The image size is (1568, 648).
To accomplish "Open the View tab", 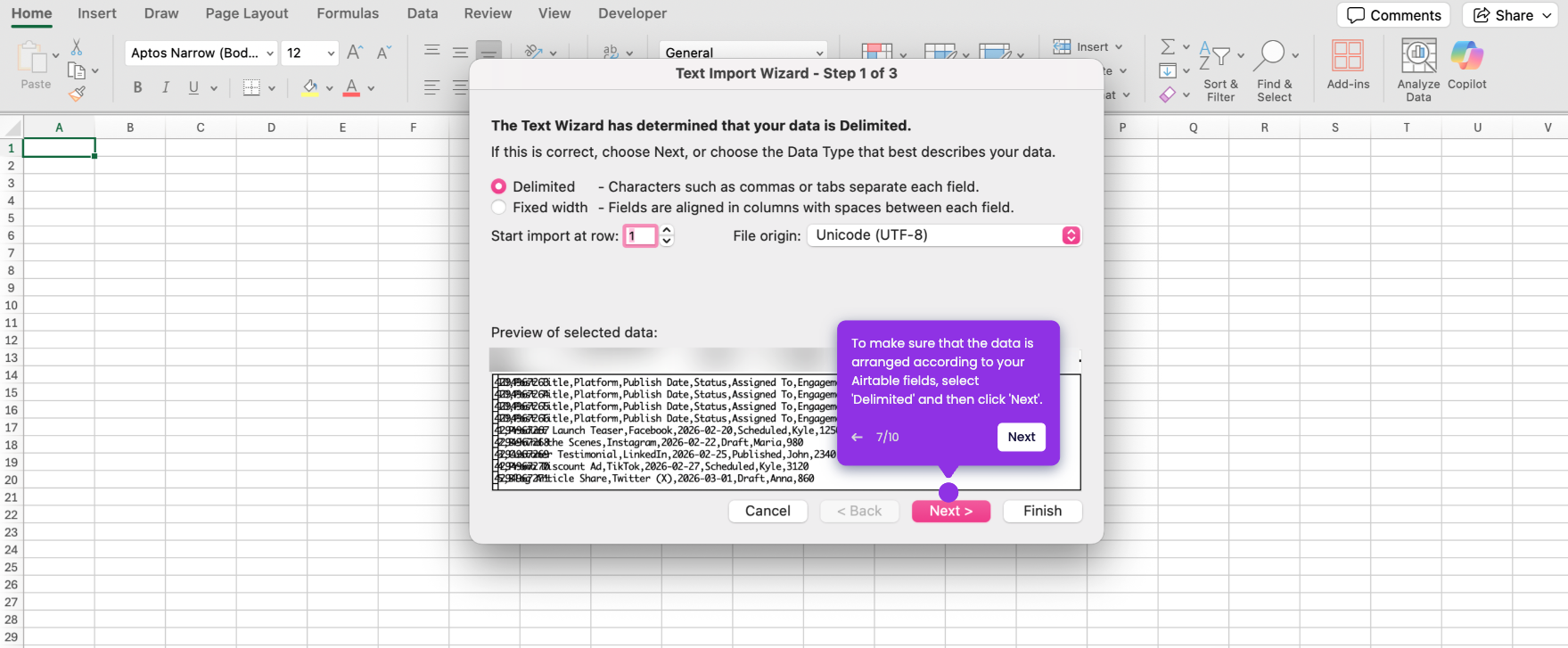I will pos(554,13).
